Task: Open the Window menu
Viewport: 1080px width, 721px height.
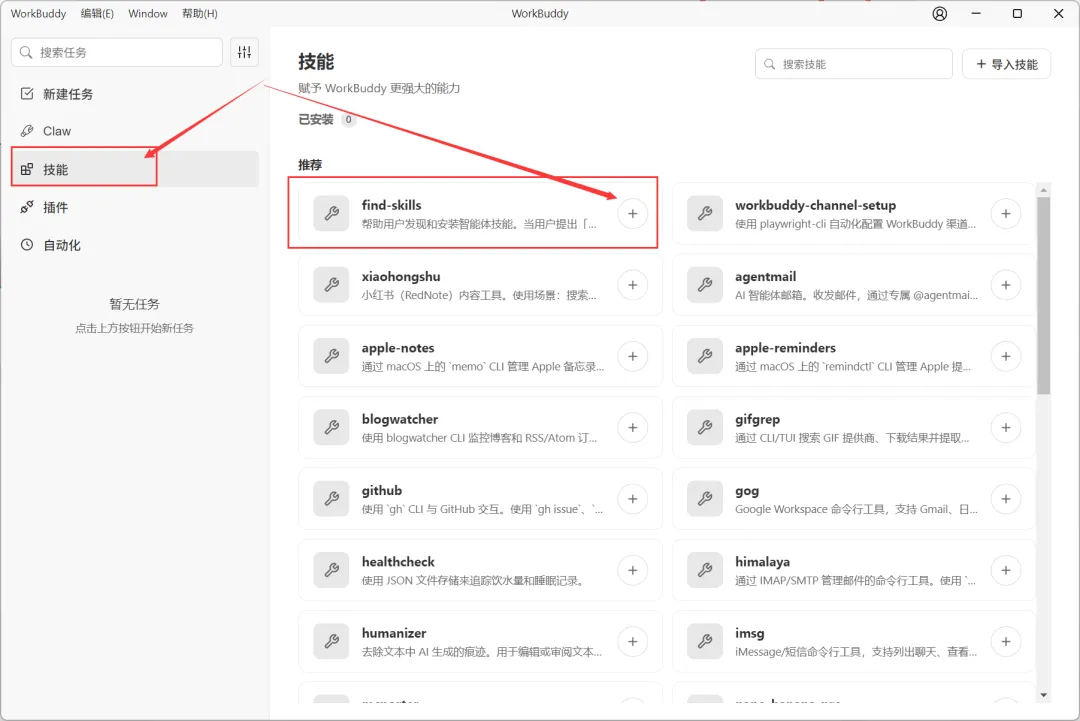Action: [x=147, y=14]
